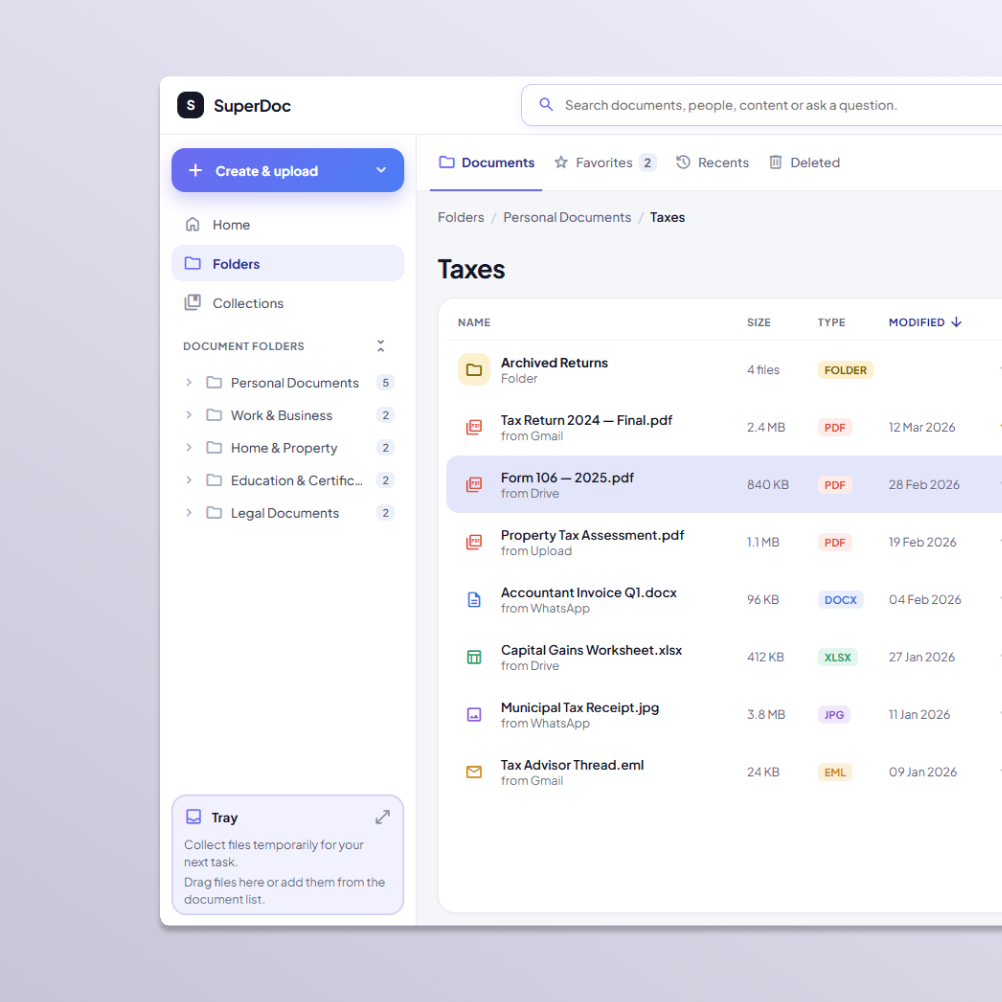Expand the Education & Certific... tree folder

pyautogui.click(x=189, y=481)
